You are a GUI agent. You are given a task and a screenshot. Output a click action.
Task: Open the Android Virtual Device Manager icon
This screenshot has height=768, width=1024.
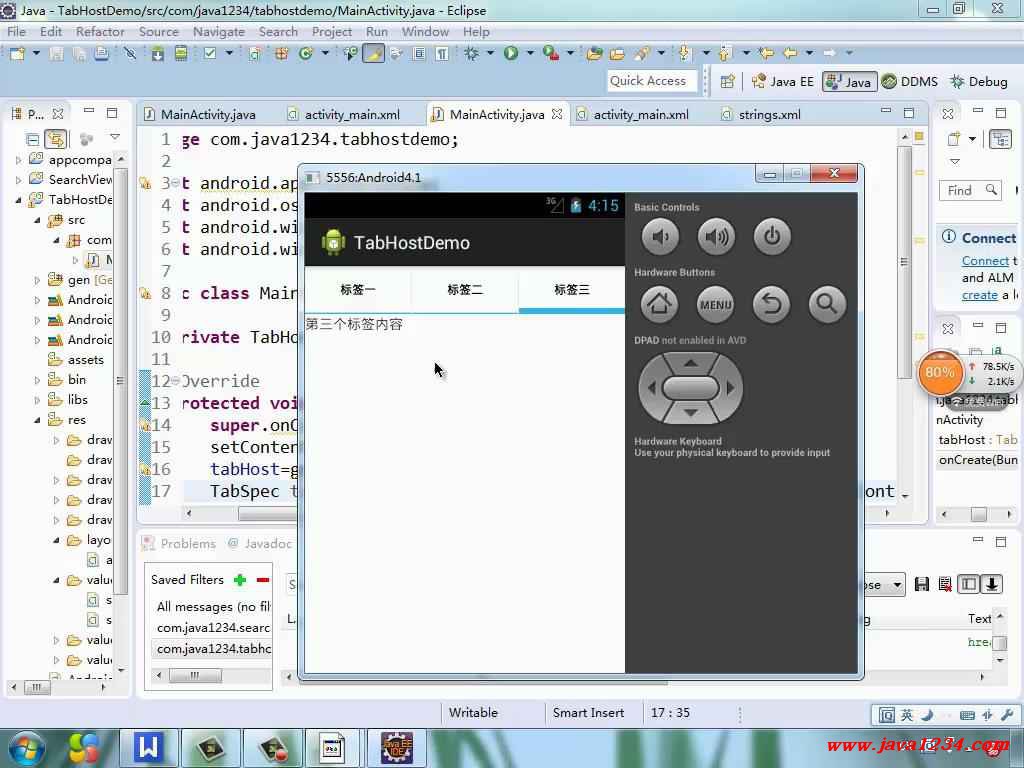coord(181,53)
